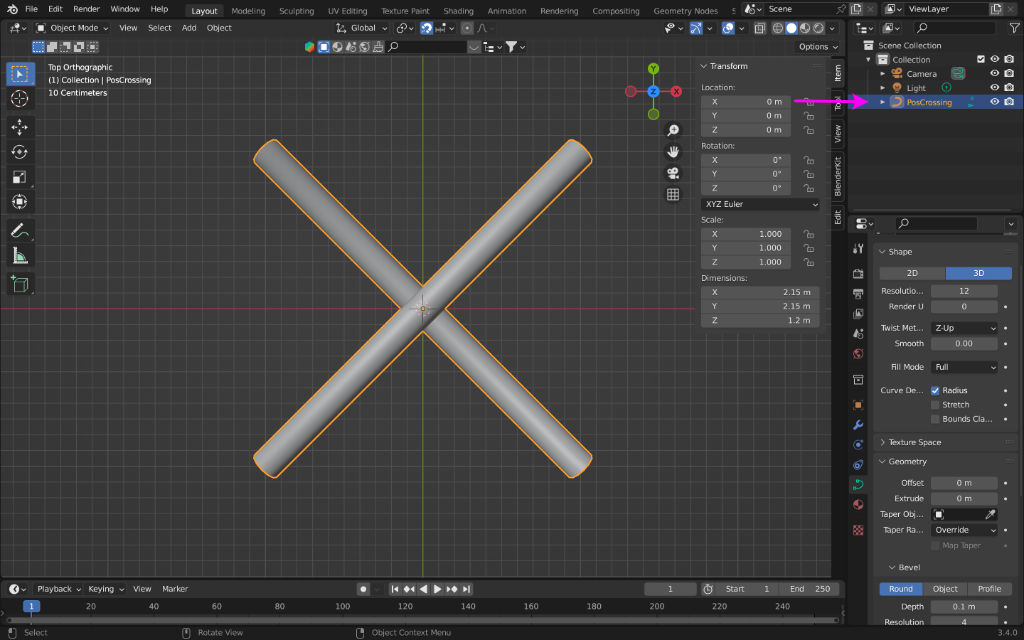Select the Measure tool

pos(20,255)
